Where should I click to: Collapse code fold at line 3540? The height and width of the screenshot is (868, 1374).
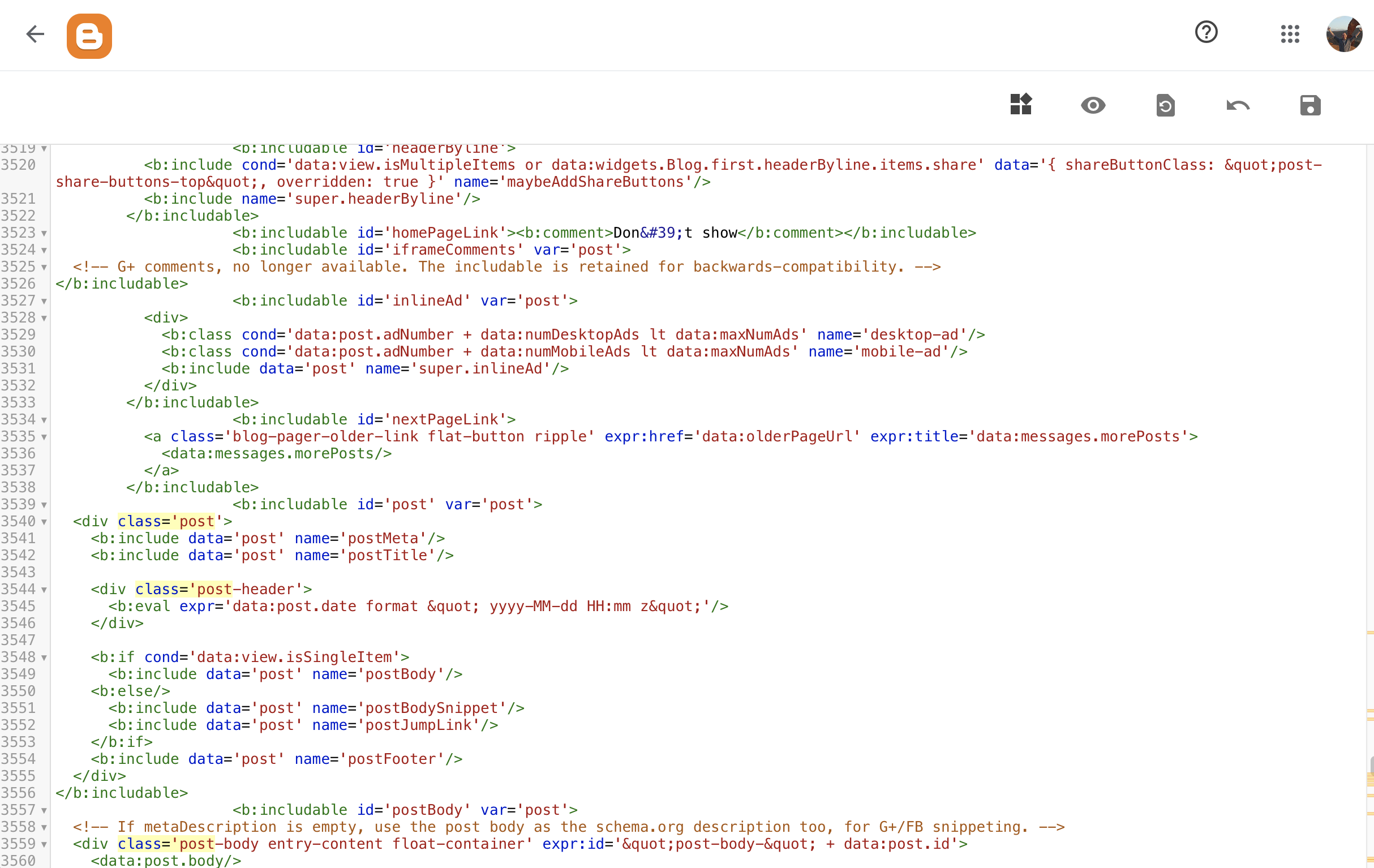[44, 522]
